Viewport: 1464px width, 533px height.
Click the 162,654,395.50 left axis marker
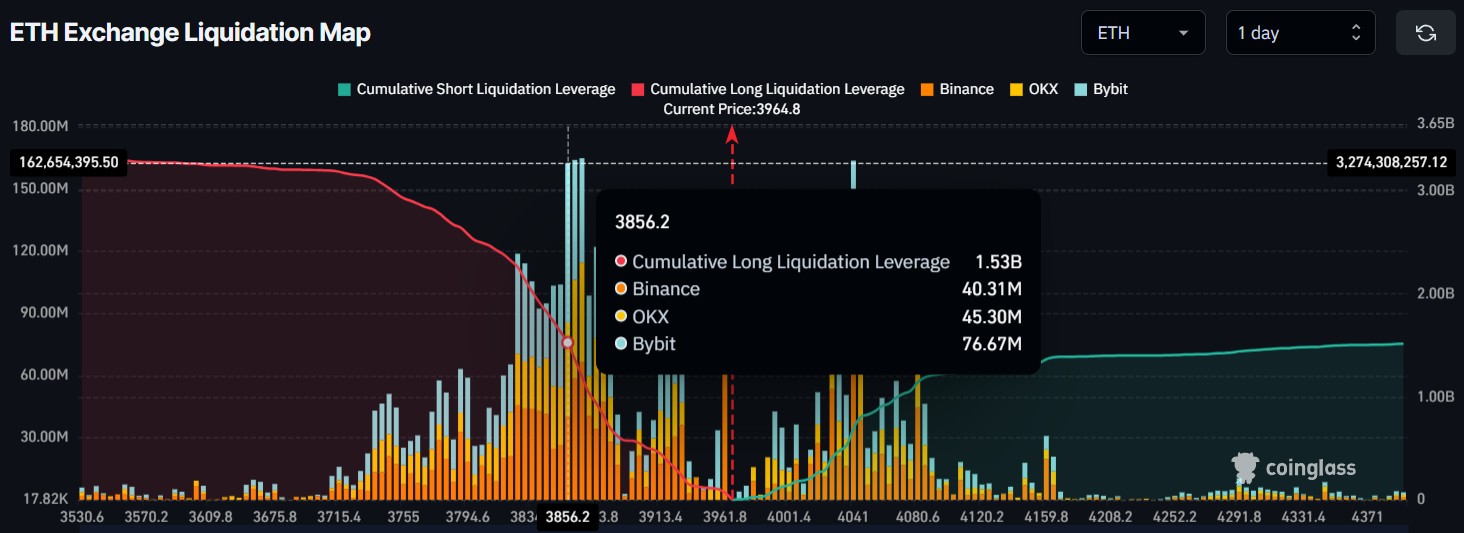(x=68, y=162)
